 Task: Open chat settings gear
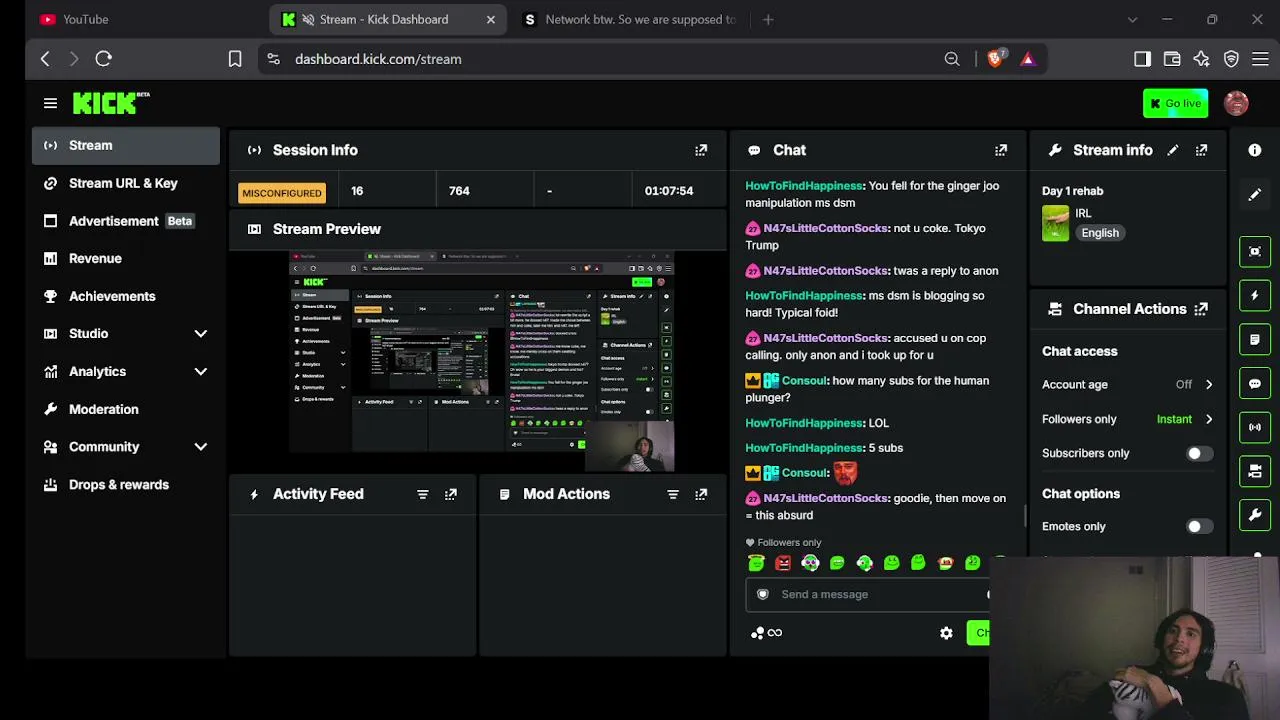(946, 633)
